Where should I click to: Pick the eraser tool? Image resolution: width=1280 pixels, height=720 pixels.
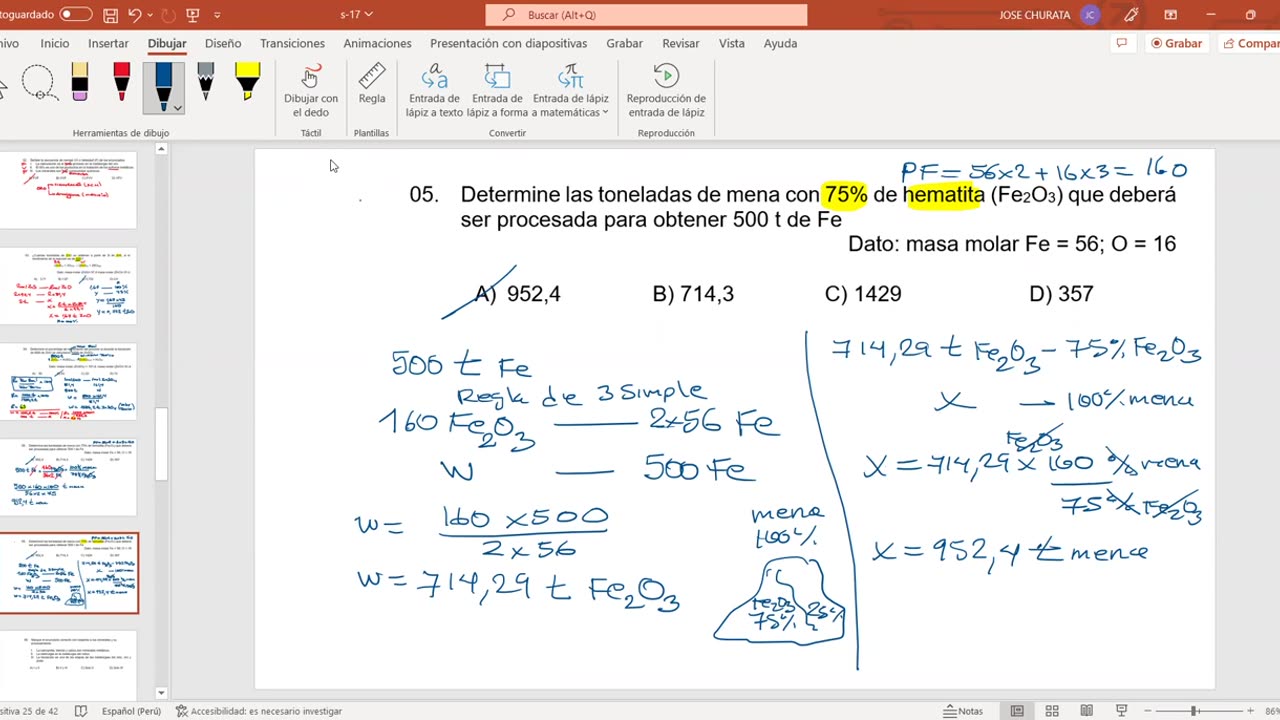click(x=79, y=82)
